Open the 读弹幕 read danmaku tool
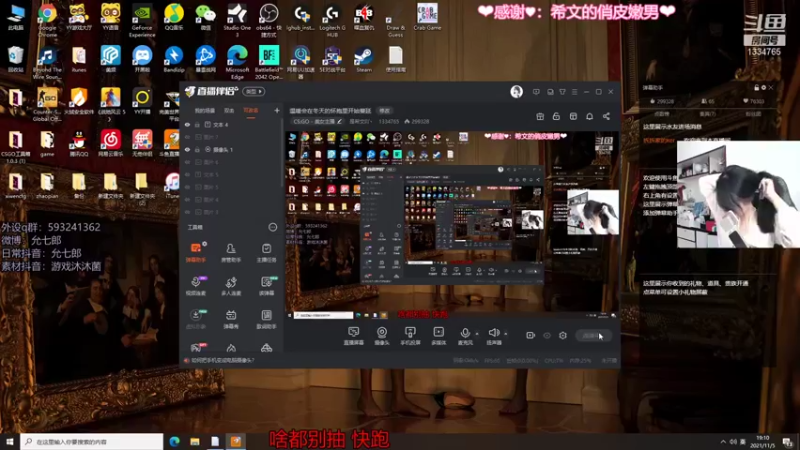Image resolution: width=800 pixels, height=450 pixels. (x=266, y=286)
